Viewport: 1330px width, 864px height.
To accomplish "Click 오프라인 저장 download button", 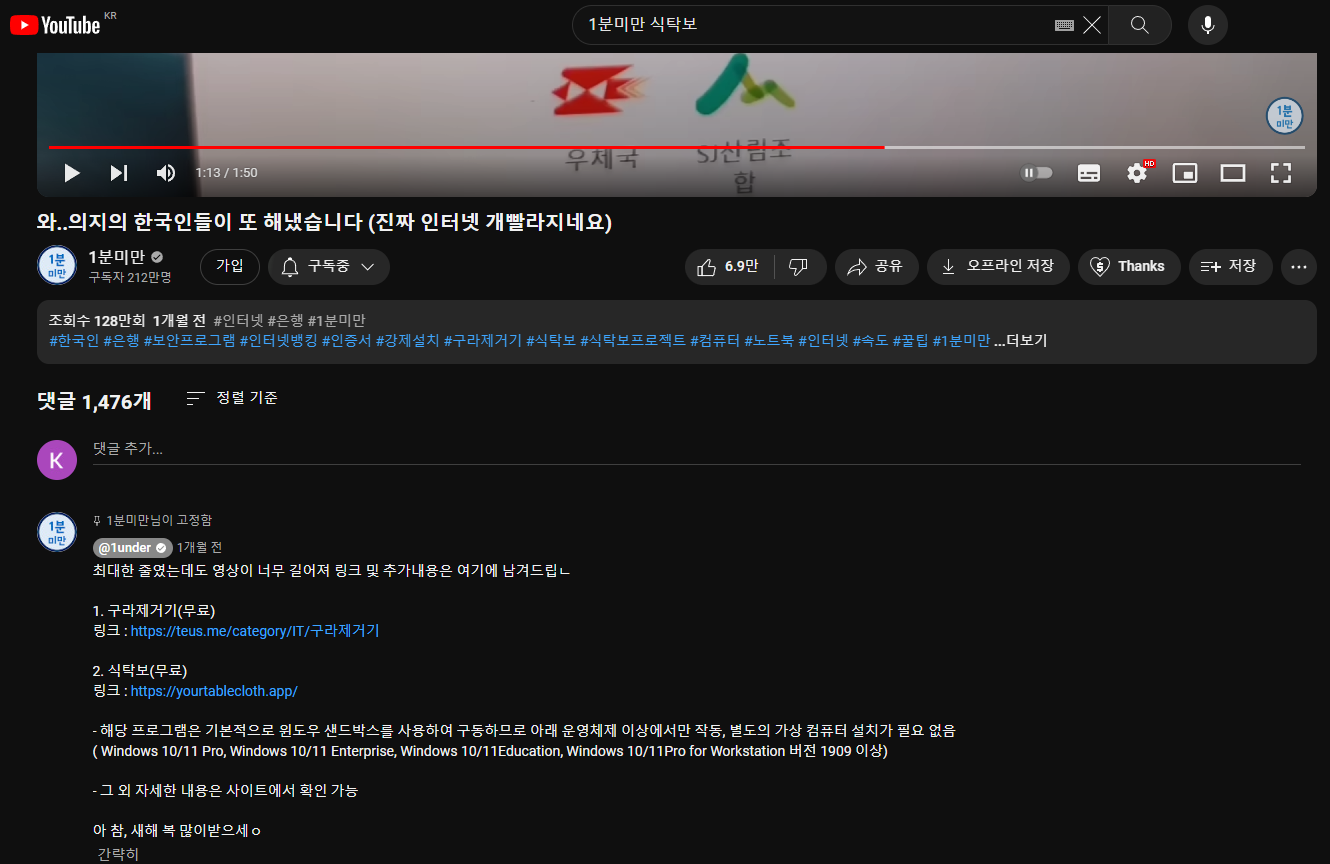I will click(x=998, y=267).
